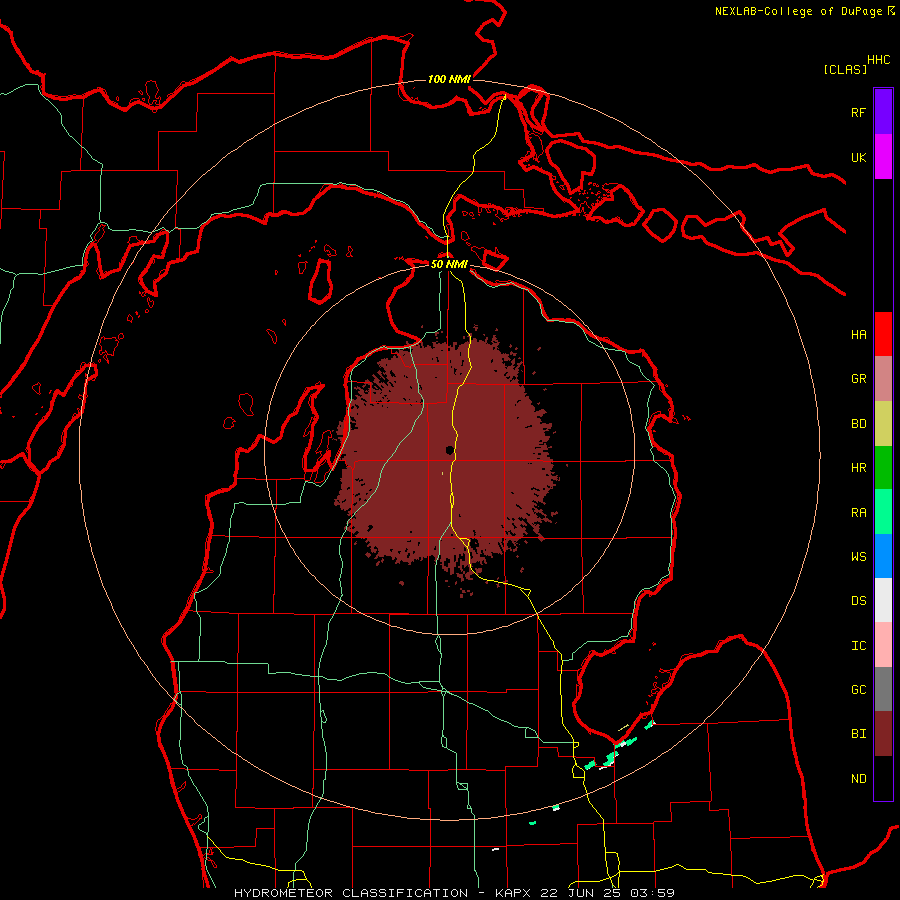This screenshot has height=900, width=900.
Task: Pick the HR dark green legend swatch
Action: (883, 468)
